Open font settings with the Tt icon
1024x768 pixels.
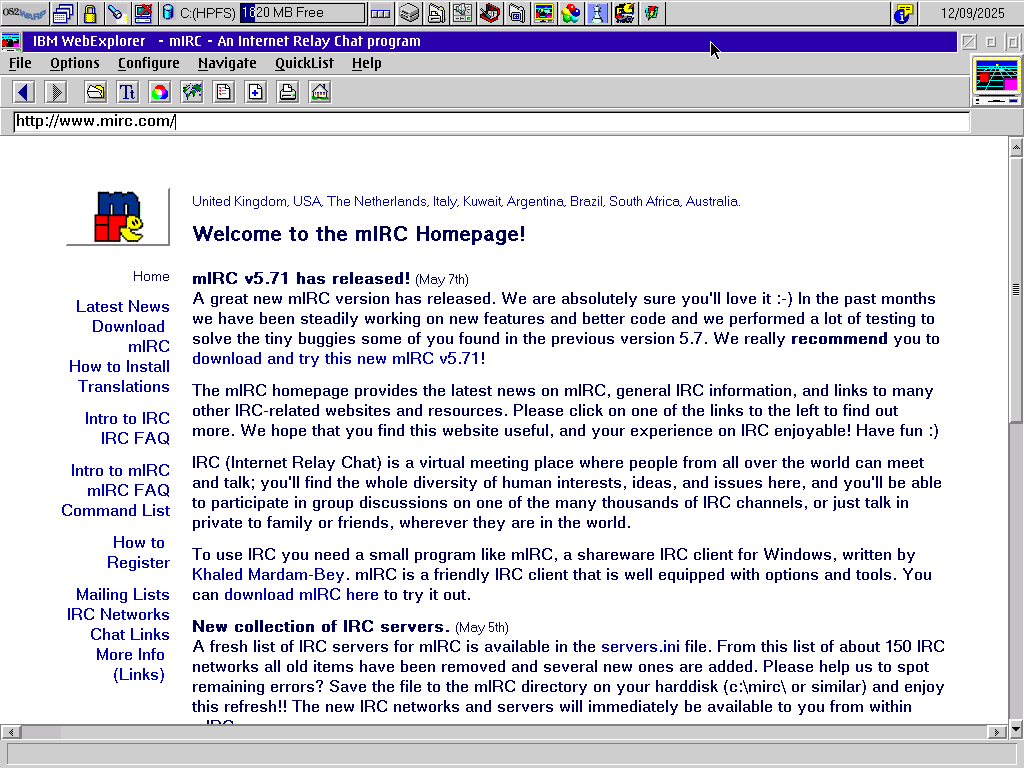128,92
